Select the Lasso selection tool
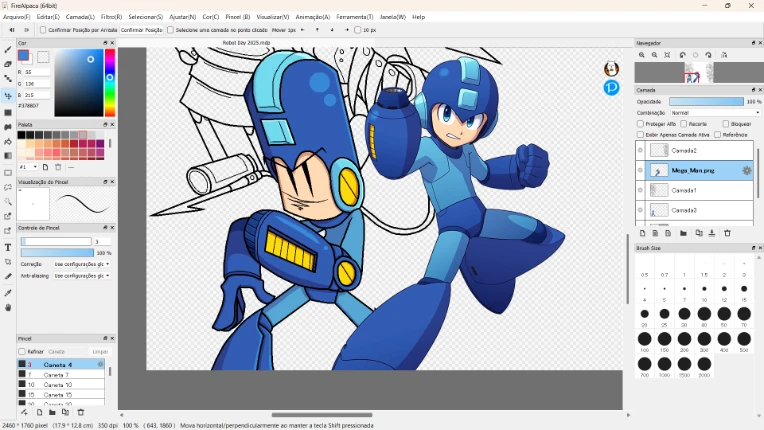 (x=8, y=187)
